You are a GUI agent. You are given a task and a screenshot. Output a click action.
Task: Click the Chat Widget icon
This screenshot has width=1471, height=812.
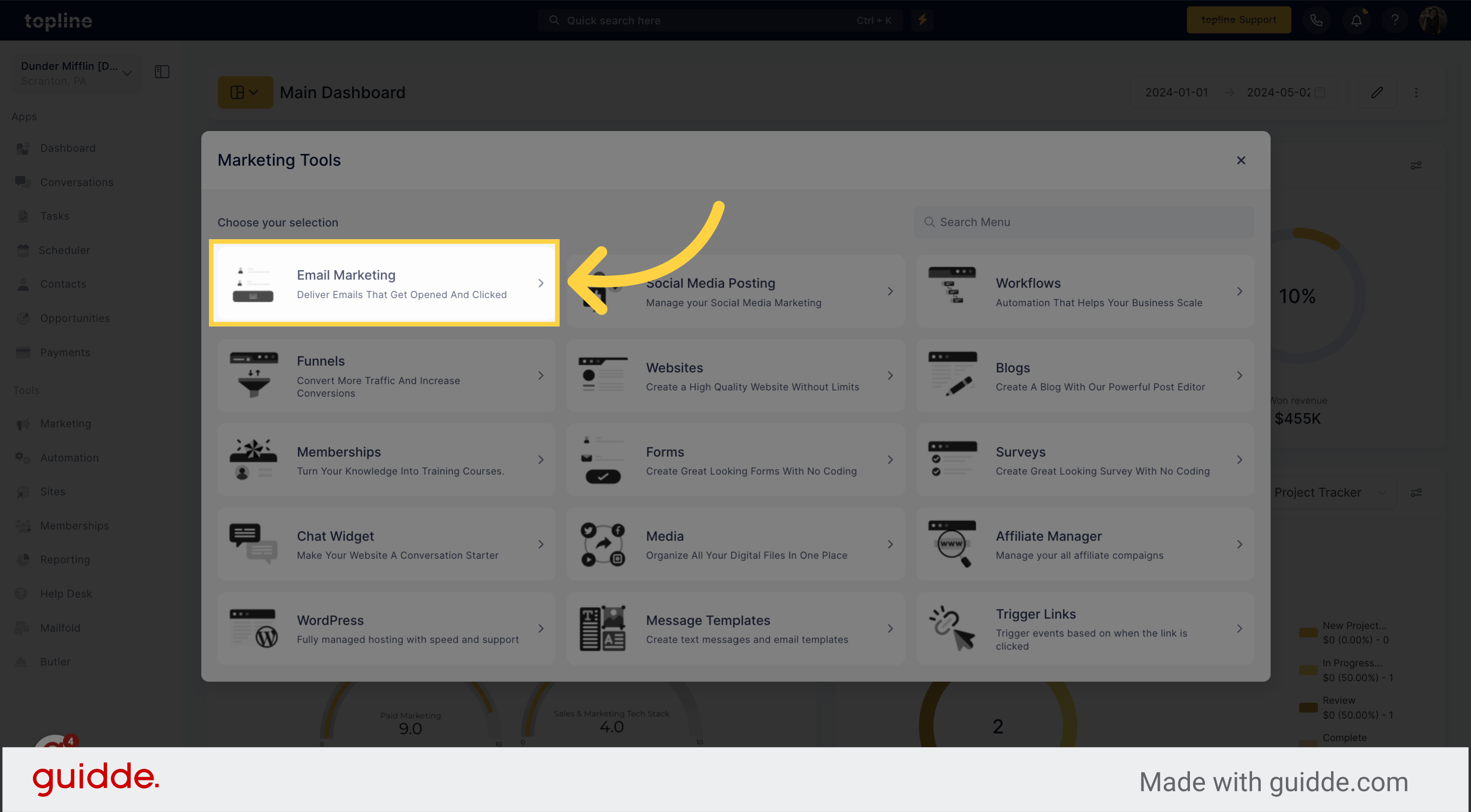[254, 544]
